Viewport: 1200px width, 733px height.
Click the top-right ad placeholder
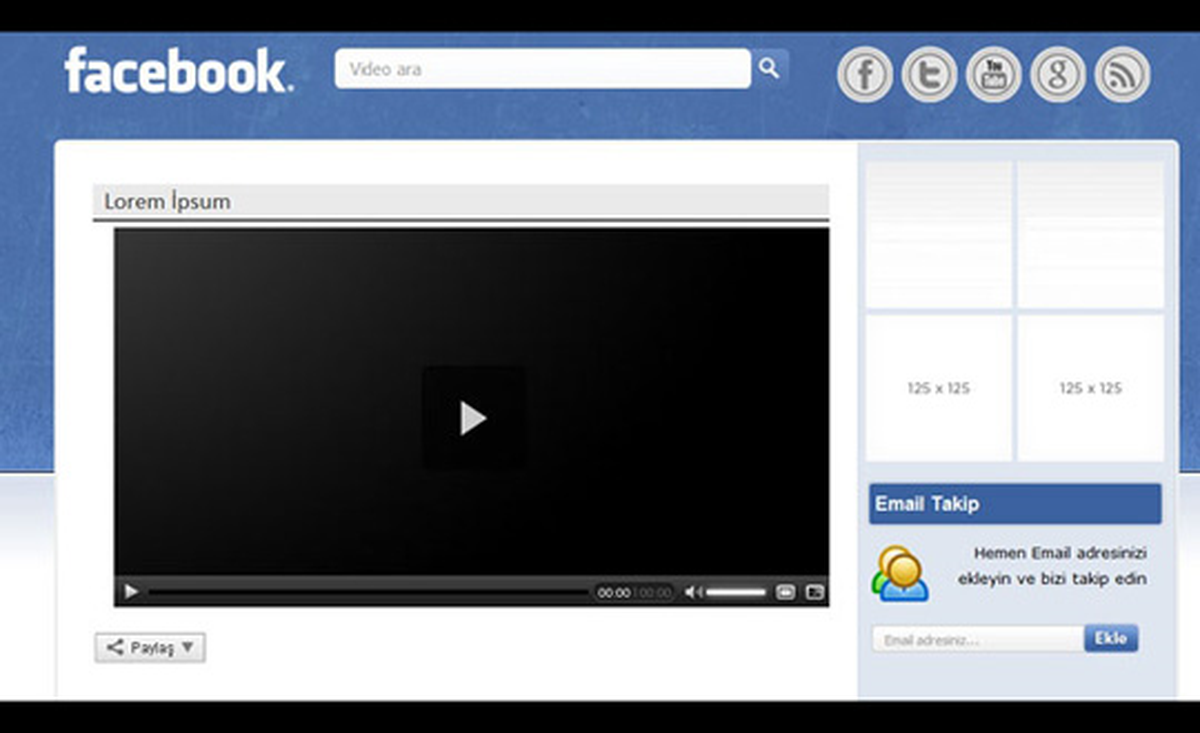click(1091, 234)
